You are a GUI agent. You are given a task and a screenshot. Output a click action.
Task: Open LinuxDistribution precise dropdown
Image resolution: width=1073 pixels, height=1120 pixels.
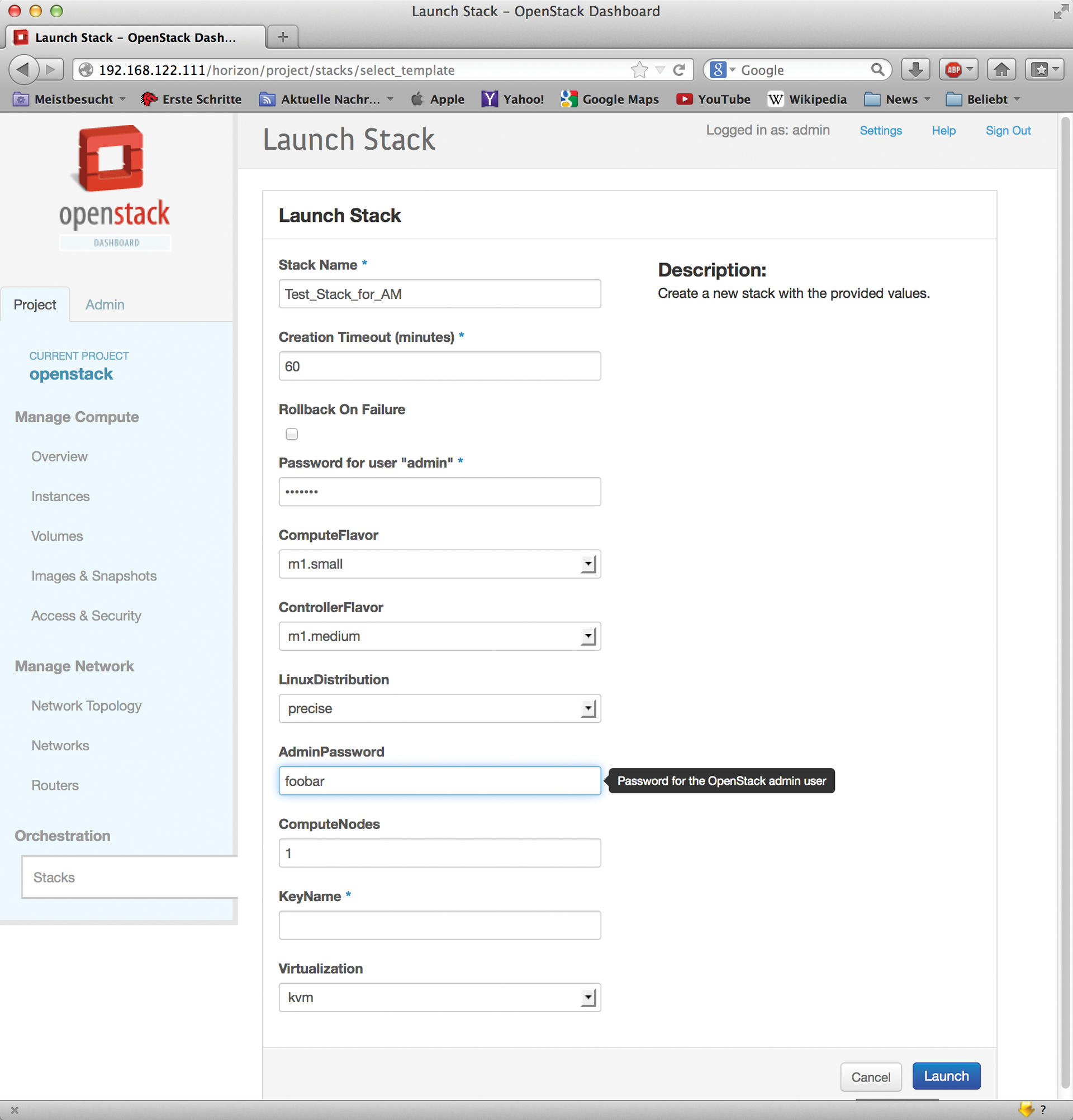tap(439, 708)
